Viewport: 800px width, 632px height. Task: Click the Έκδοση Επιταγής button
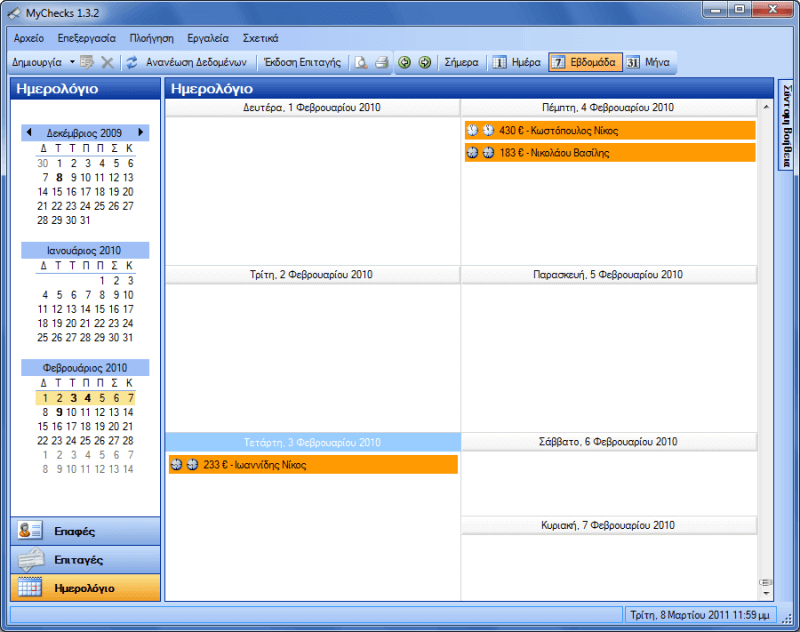click(x=301, y=62)
